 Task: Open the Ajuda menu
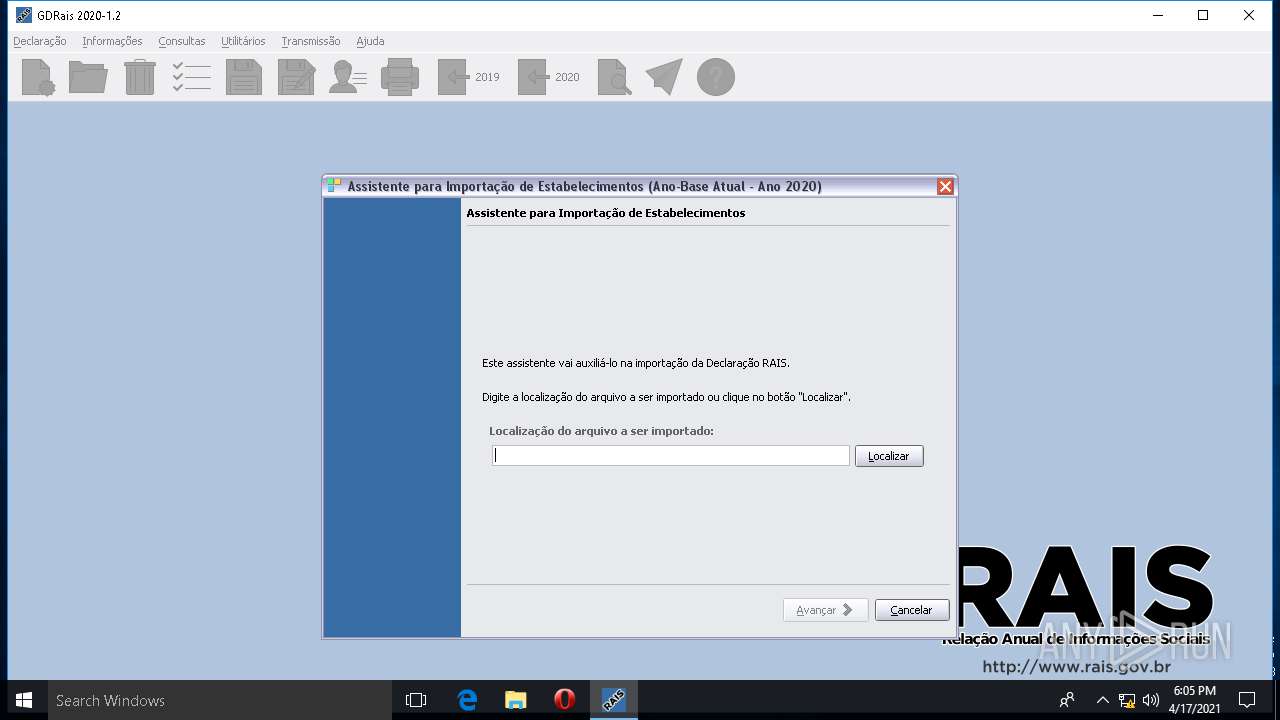(370, 41)
